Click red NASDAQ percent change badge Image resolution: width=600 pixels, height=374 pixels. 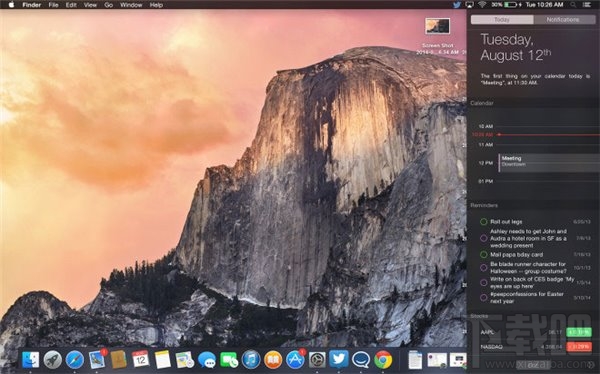[579, 347]
